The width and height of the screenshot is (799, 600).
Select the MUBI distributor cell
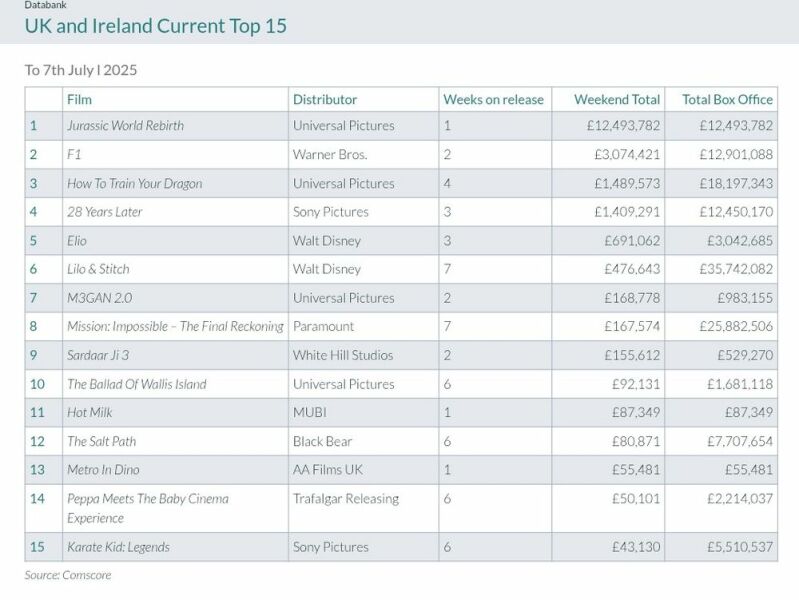point(309,412)
